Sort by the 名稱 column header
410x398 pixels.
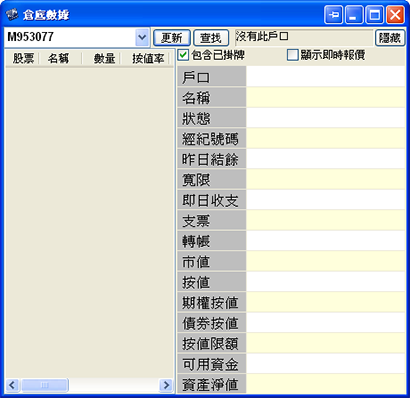[x=60, y=59]
